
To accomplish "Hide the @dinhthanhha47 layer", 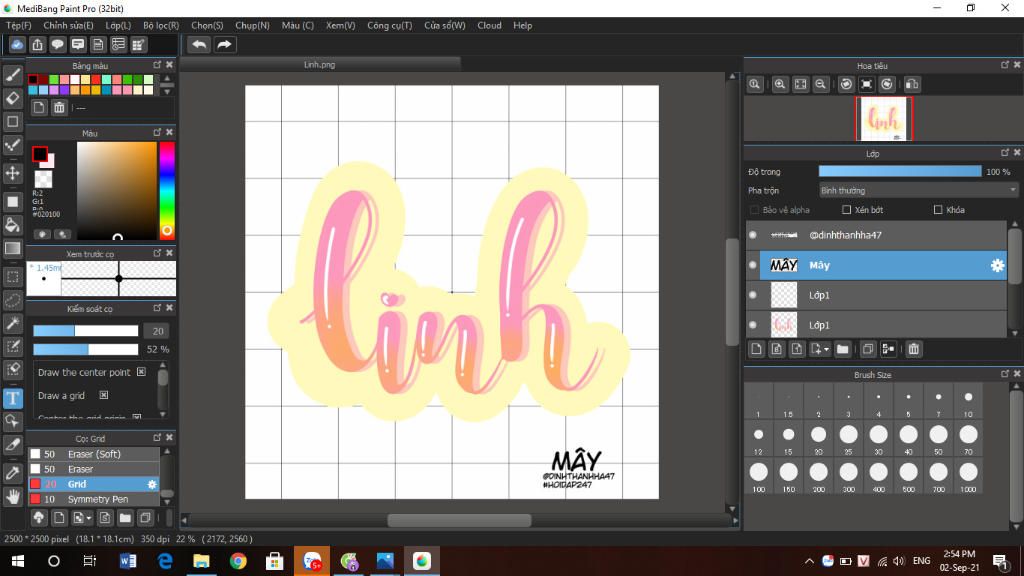I will [x=753, y=234].
